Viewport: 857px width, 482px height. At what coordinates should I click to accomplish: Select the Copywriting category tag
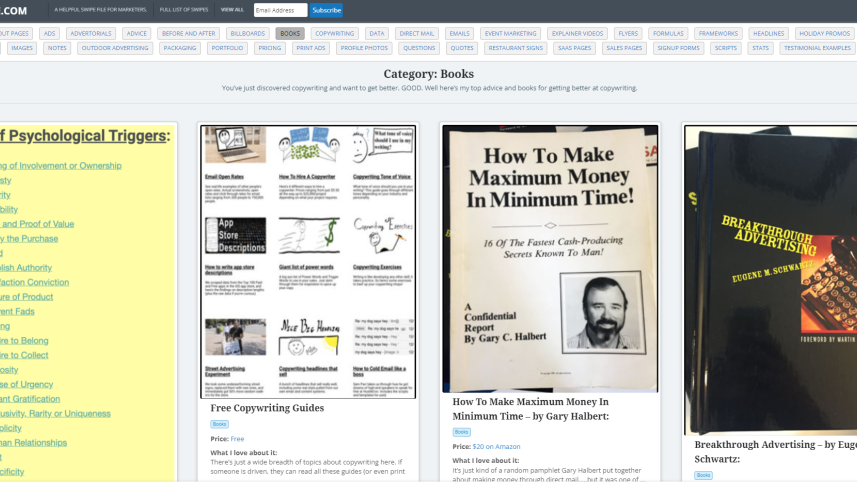[x=333, y=33]
